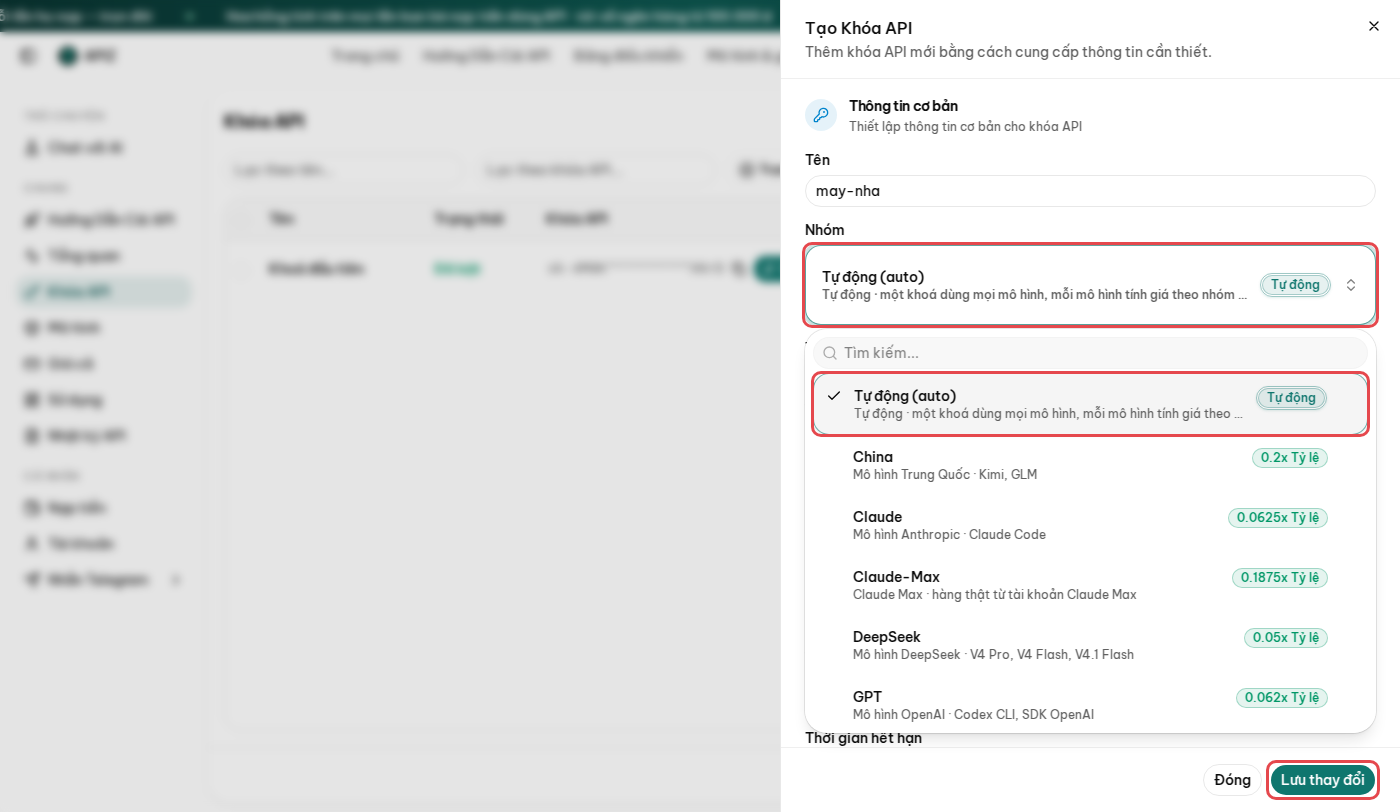
Task: Collapse the Nhóm dropdown showing Tự động (auto)
Action: point(1090,285)
